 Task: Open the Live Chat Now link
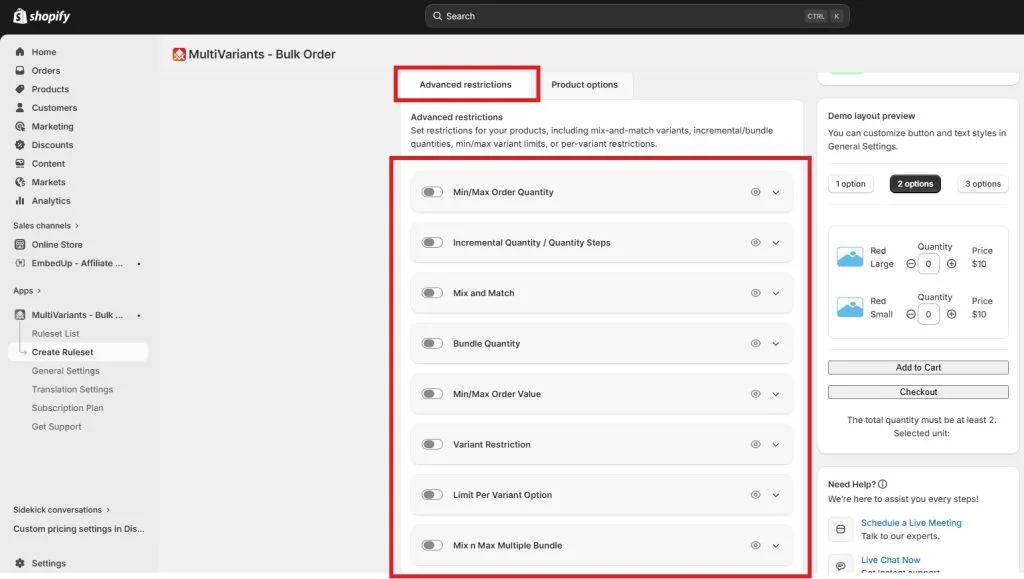pos(890,560)
